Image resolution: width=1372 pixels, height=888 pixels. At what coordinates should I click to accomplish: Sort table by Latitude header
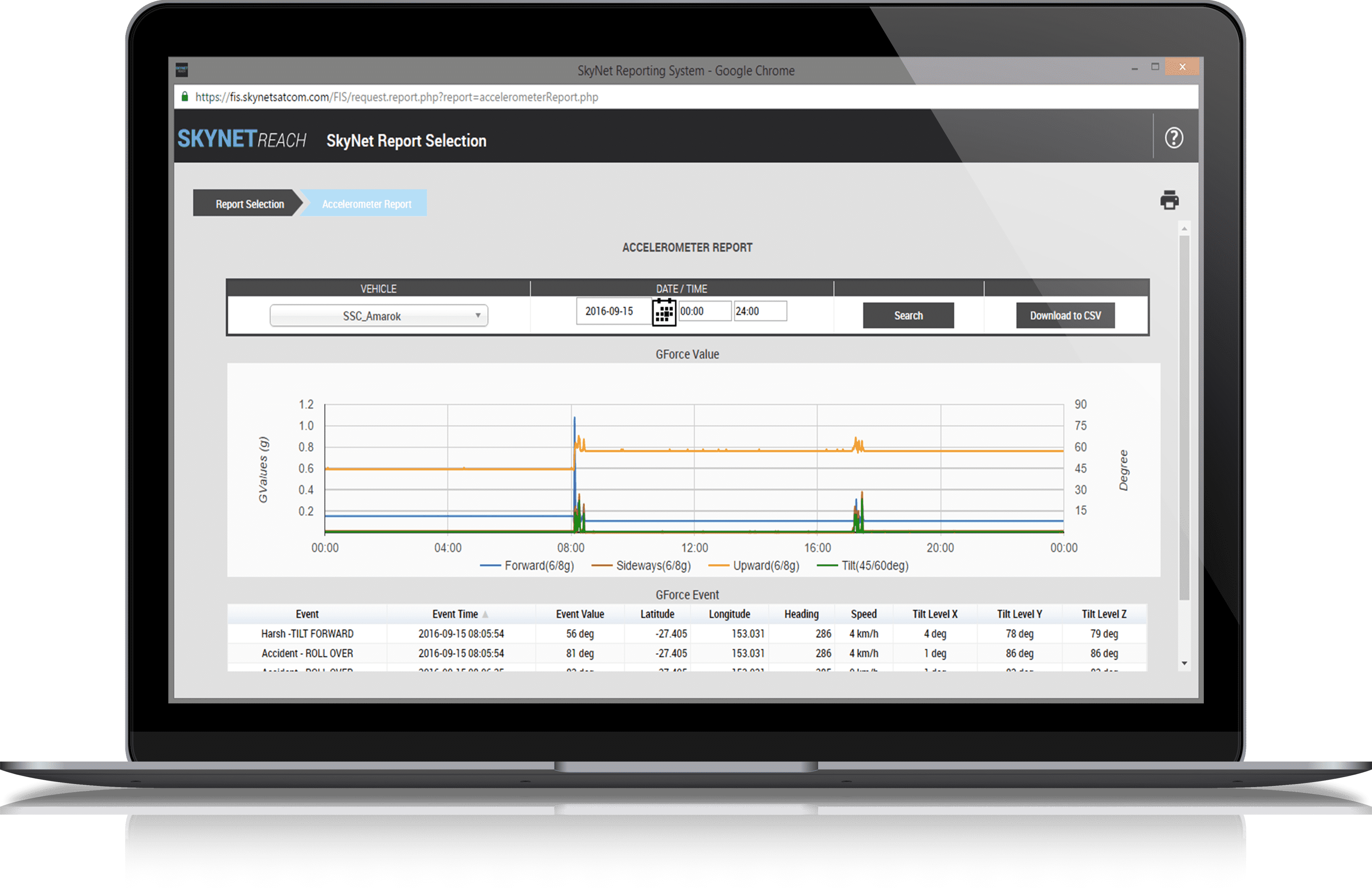(657, 614)
